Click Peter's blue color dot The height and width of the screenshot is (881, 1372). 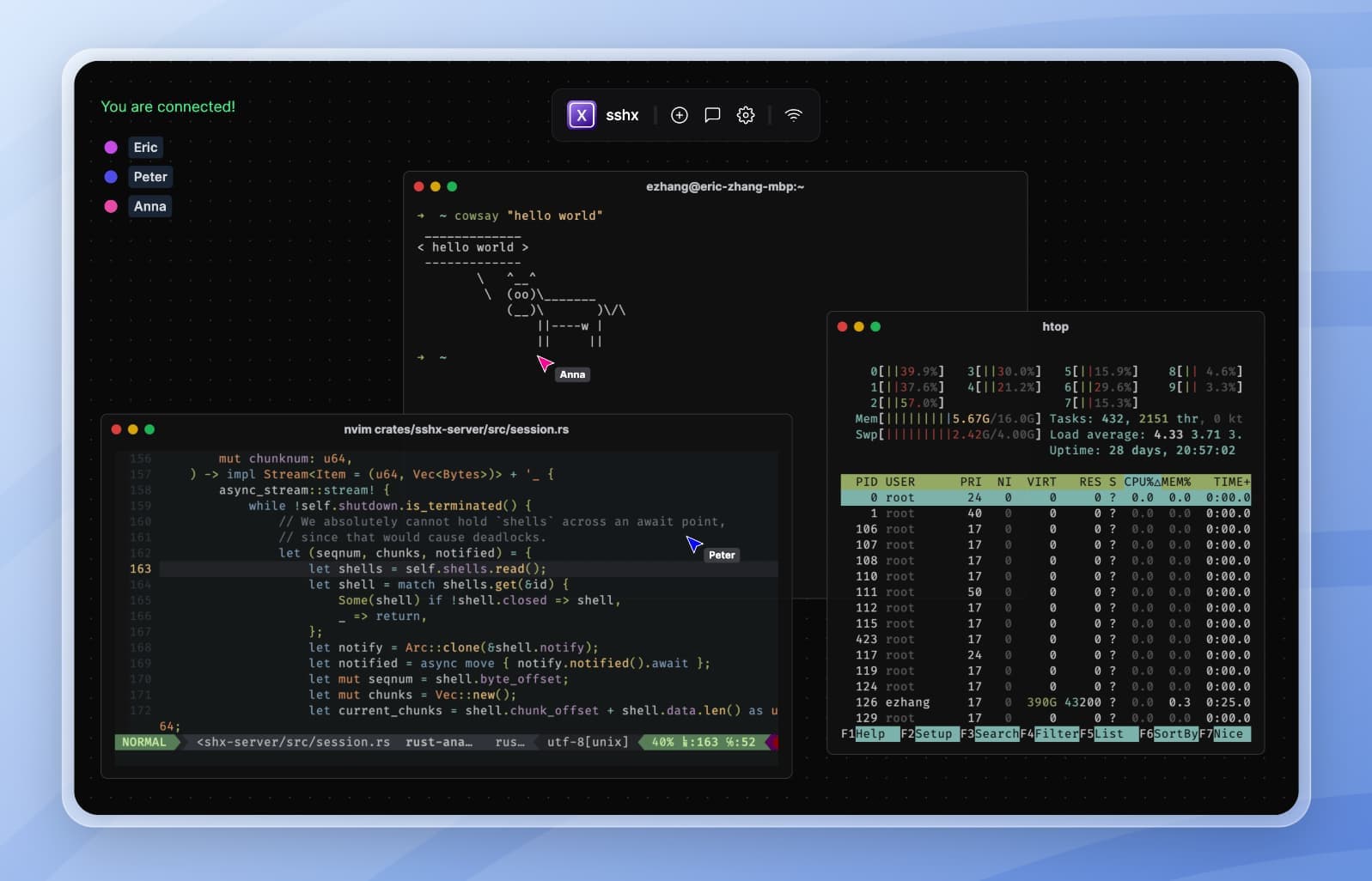tap(111, 177)
